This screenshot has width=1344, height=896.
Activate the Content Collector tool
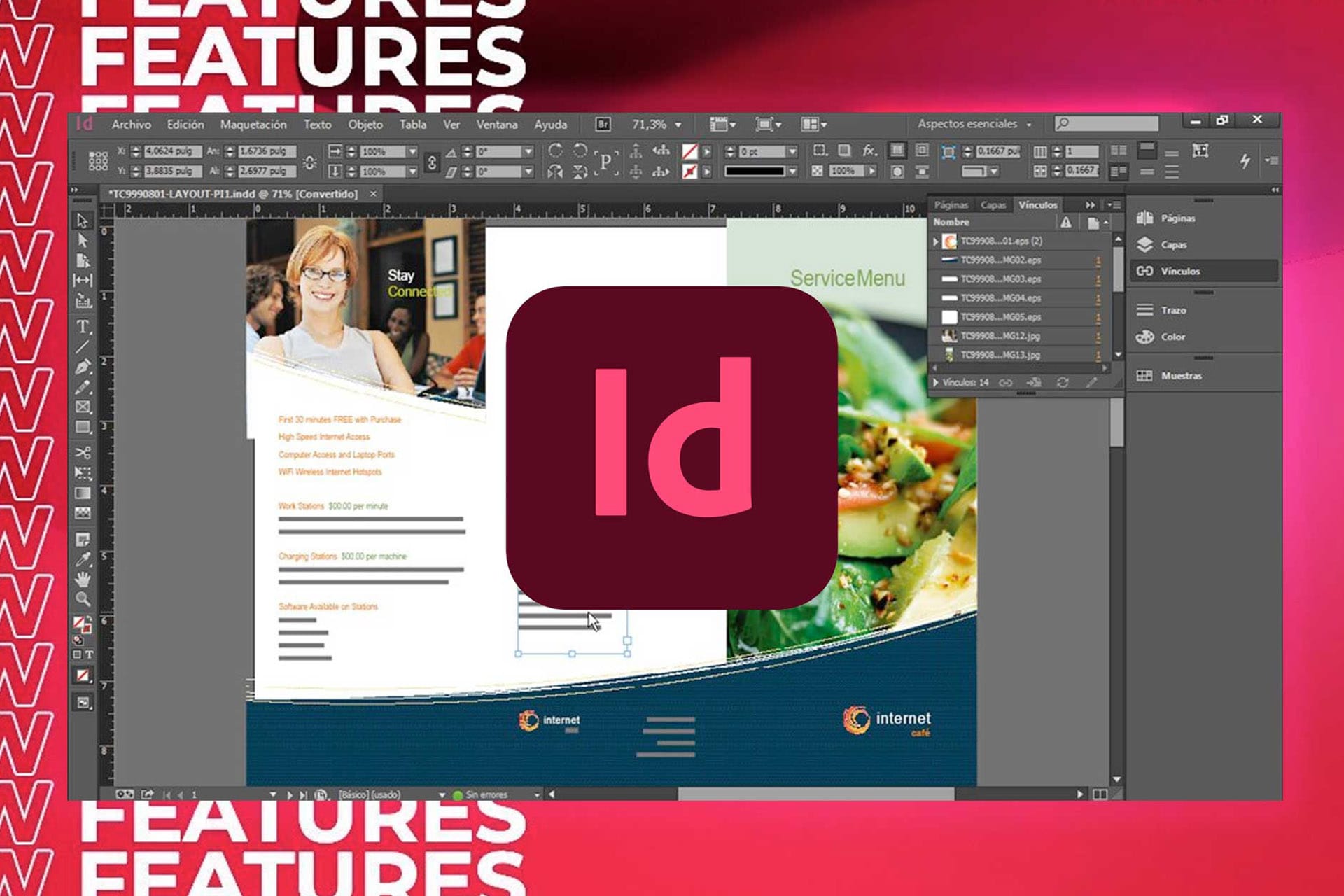83,301
